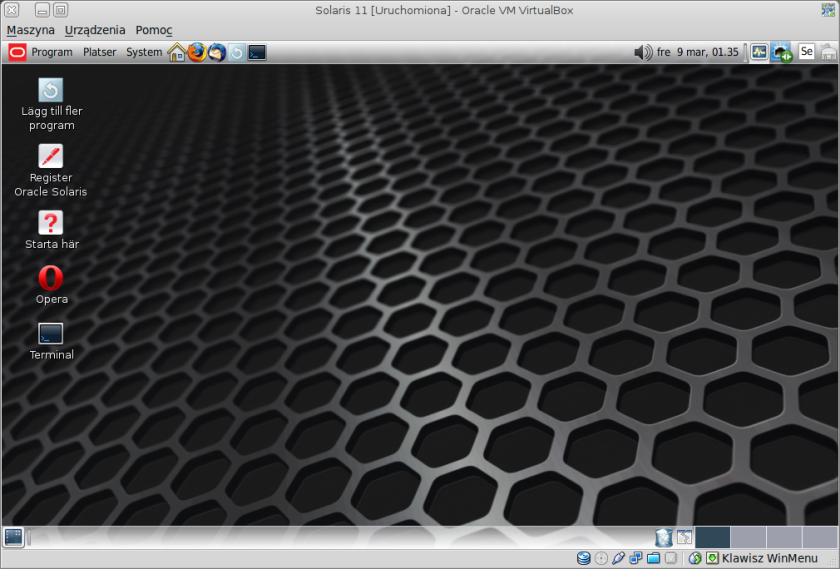Image resolution: width=840 pixels, height=569 pixels.
Task: Toggle show desktop button in bottom panel
Action: coord(13,537)
